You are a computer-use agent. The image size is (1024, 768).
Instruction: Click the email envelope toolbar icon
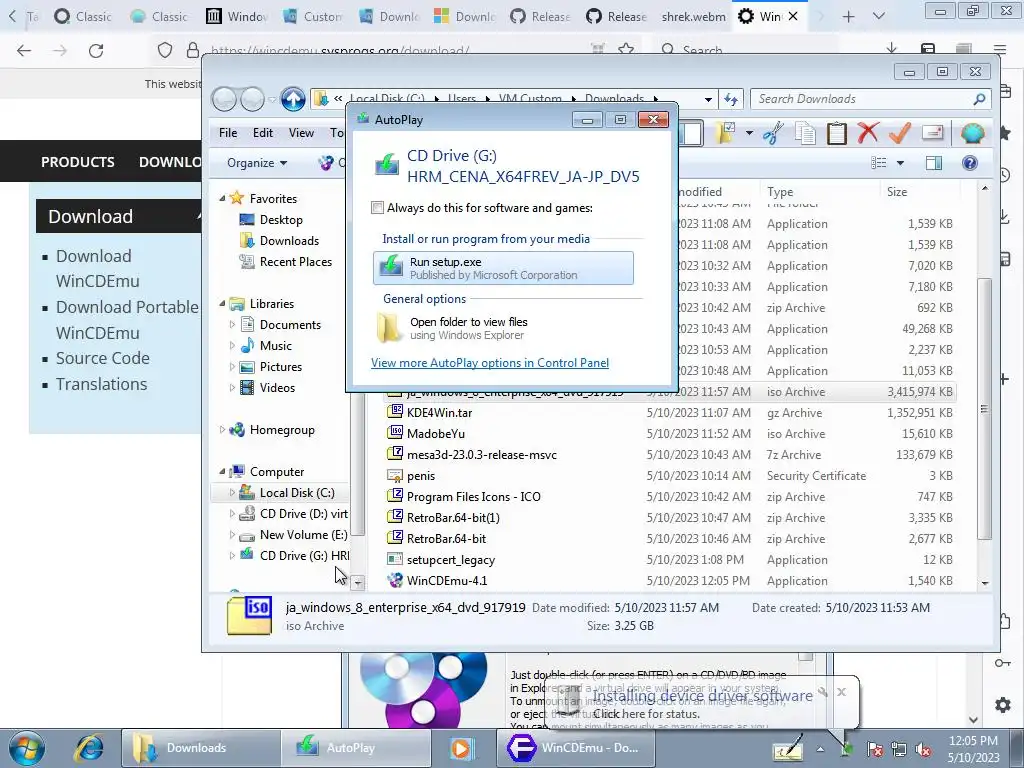[x=933, y=133]
